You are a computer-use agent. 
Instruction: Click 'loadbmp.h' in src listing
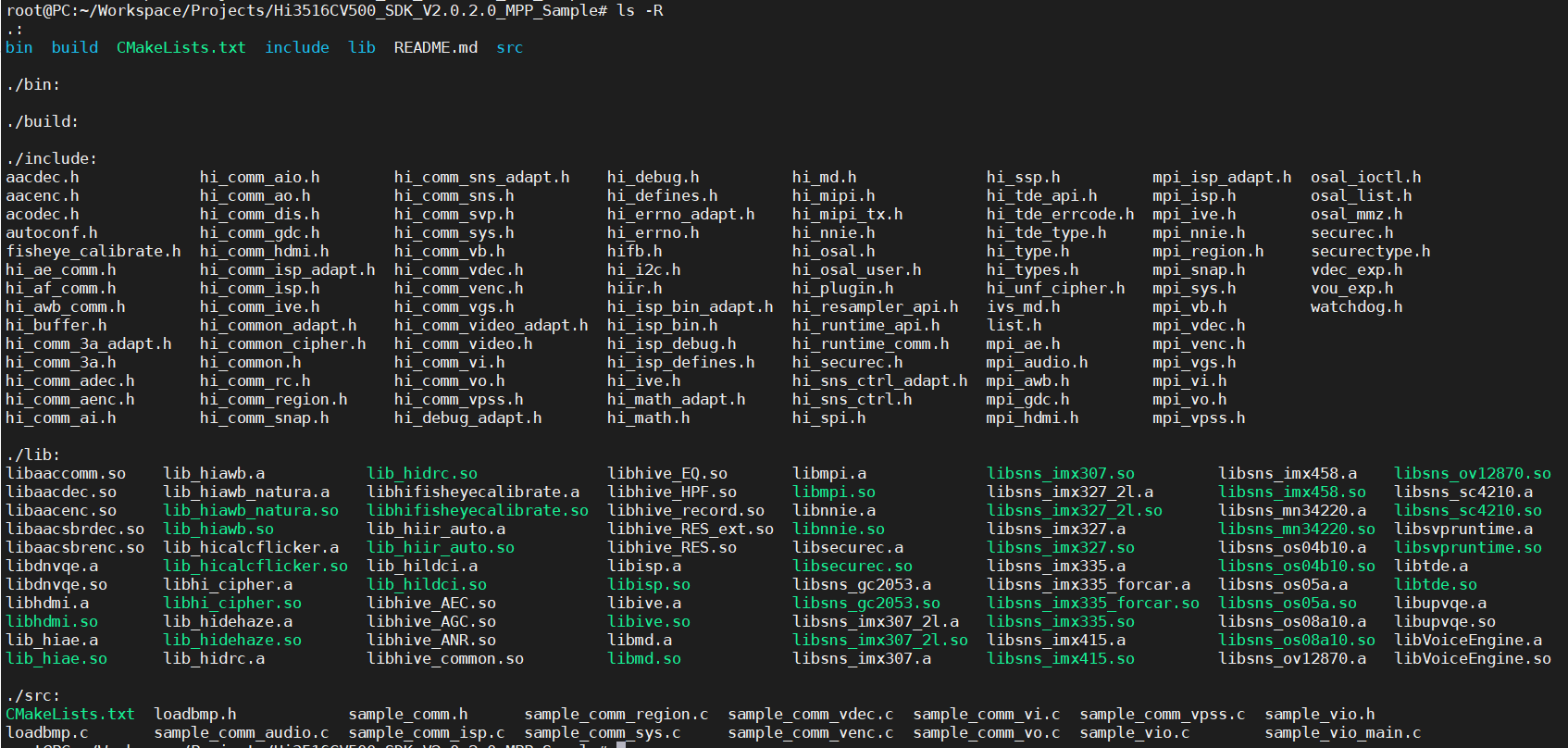[195, 714]
